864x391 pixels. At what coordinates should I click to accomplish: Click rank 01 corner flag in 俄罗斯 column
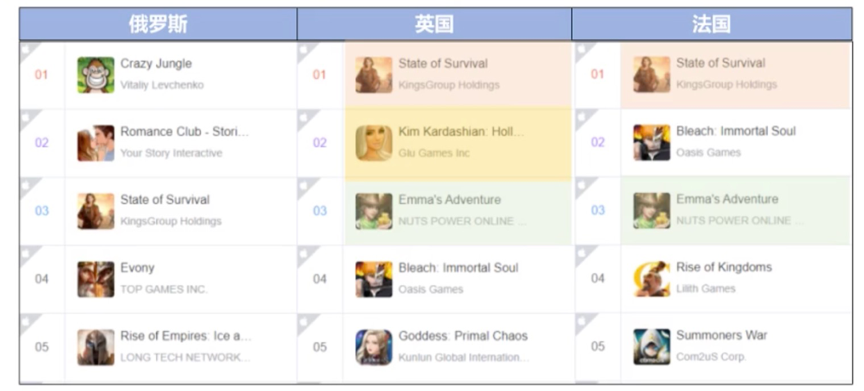pyautogui.click(x=28, y=50)
